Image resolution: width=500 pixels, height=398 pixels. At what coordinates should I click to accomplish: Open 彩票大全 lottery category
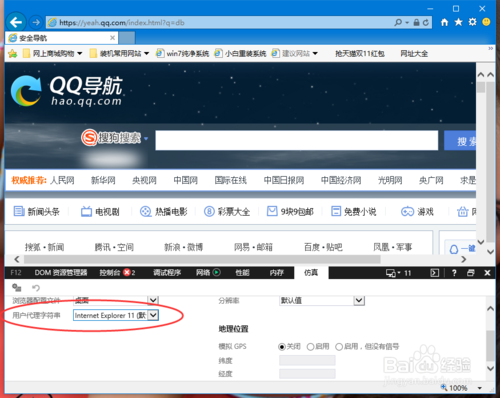227,211
